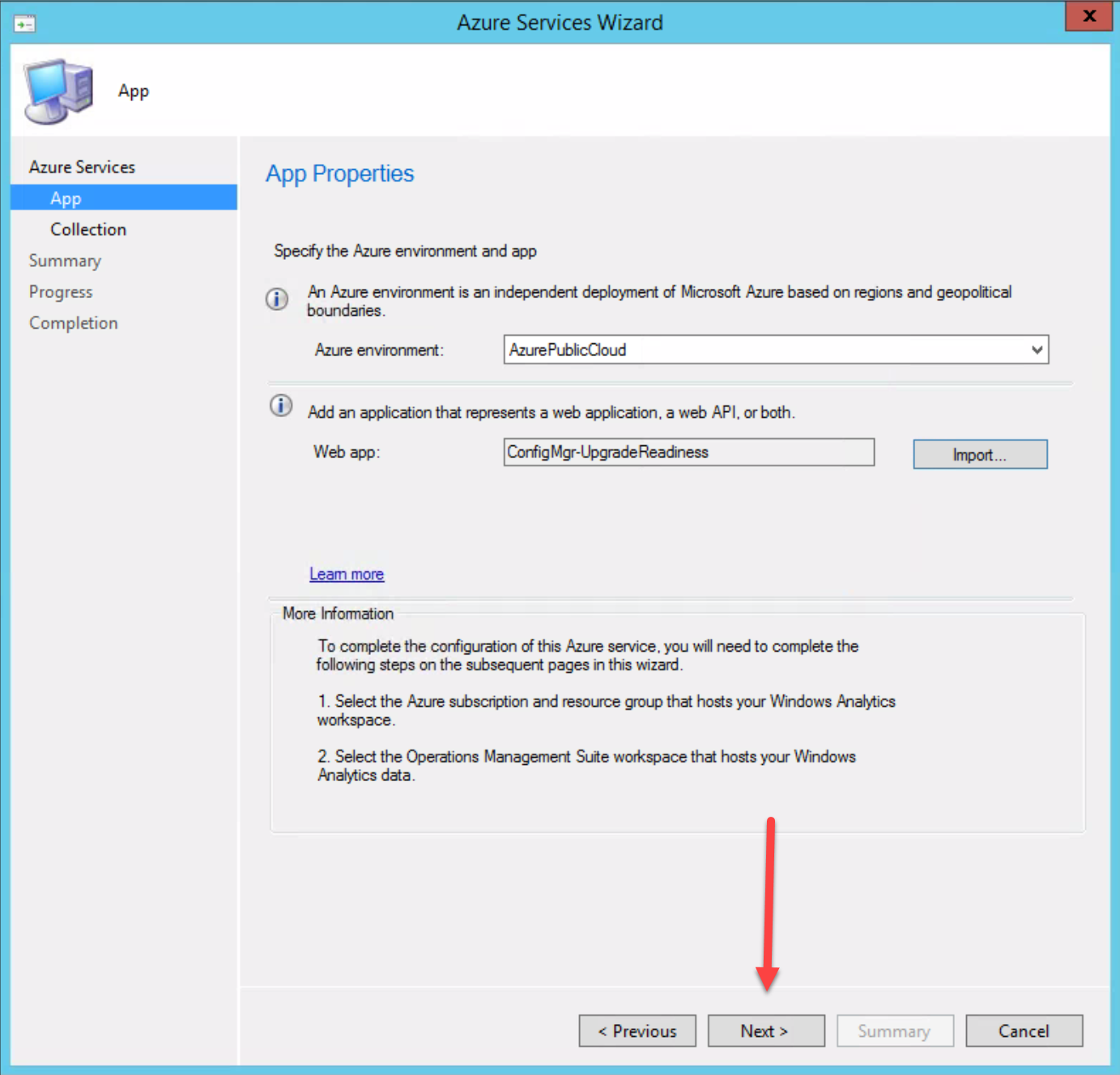Proceed with the Next button
The width and height of the screenshot is (1120, 1075).
pyautogui.click(x=765, y=1030)
